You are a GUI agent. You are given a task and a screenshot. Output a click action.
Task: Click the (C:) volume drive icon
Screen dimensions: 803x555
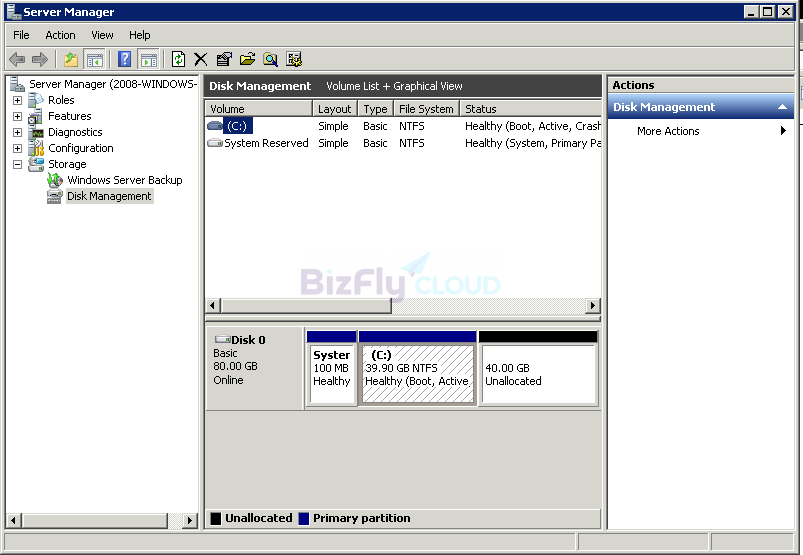click(215, 125)
